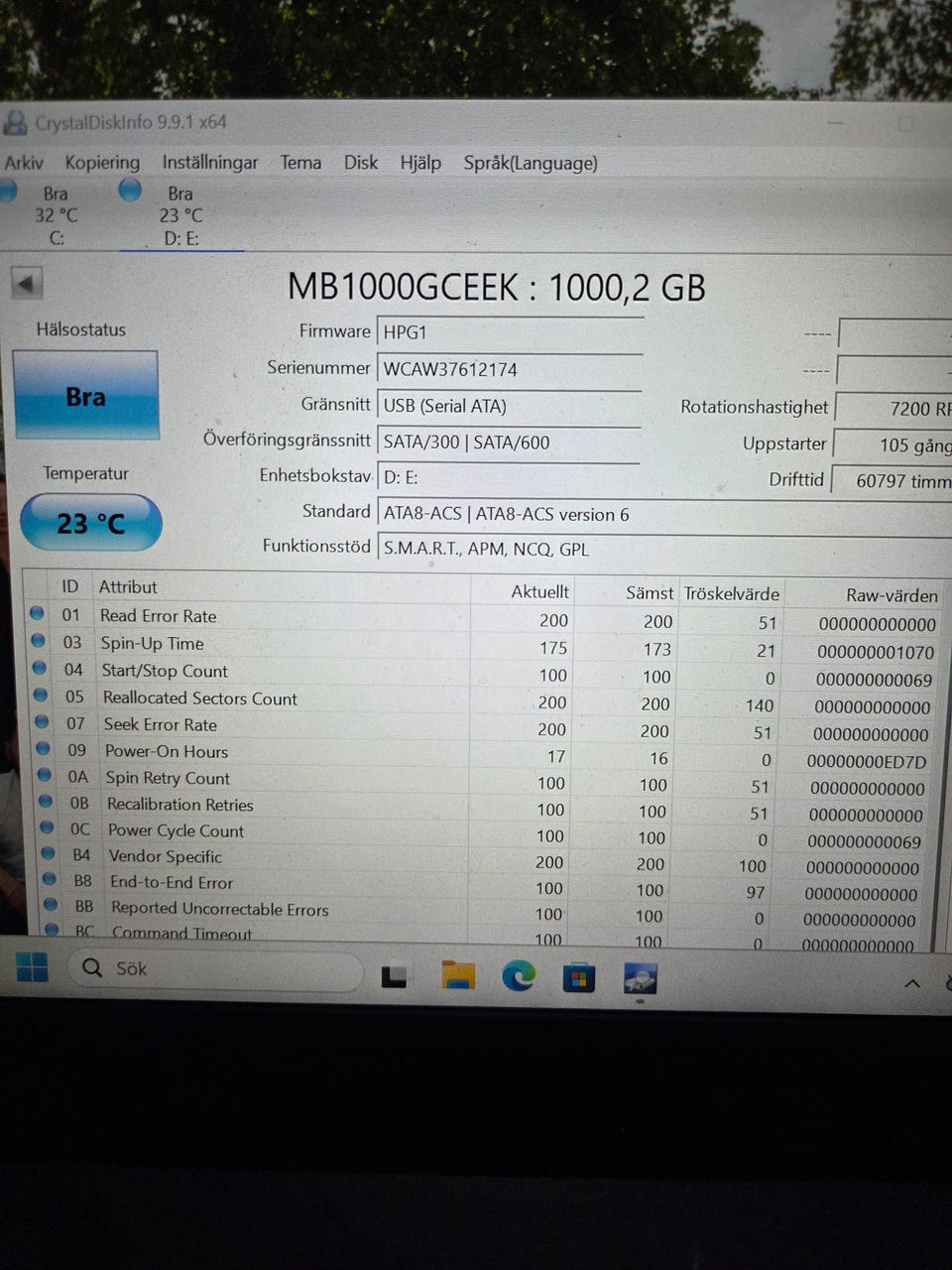Click the CrystalDiskInfo taskbar icon
This screenshot has height=1270, width=952.
pyautogui.click(x=640, y=980)
